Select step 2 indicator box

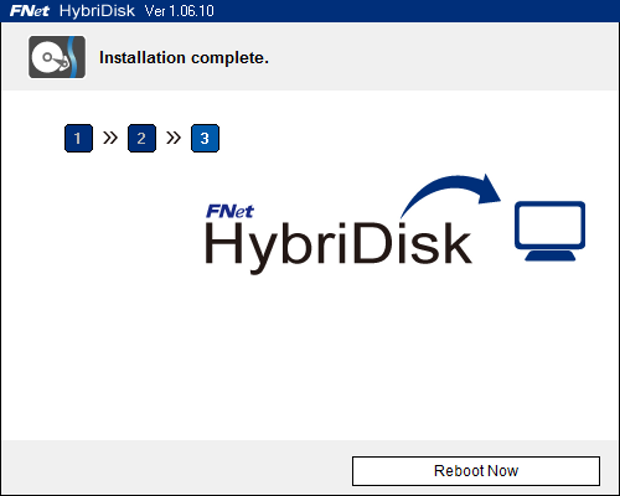tap(142, 138)
